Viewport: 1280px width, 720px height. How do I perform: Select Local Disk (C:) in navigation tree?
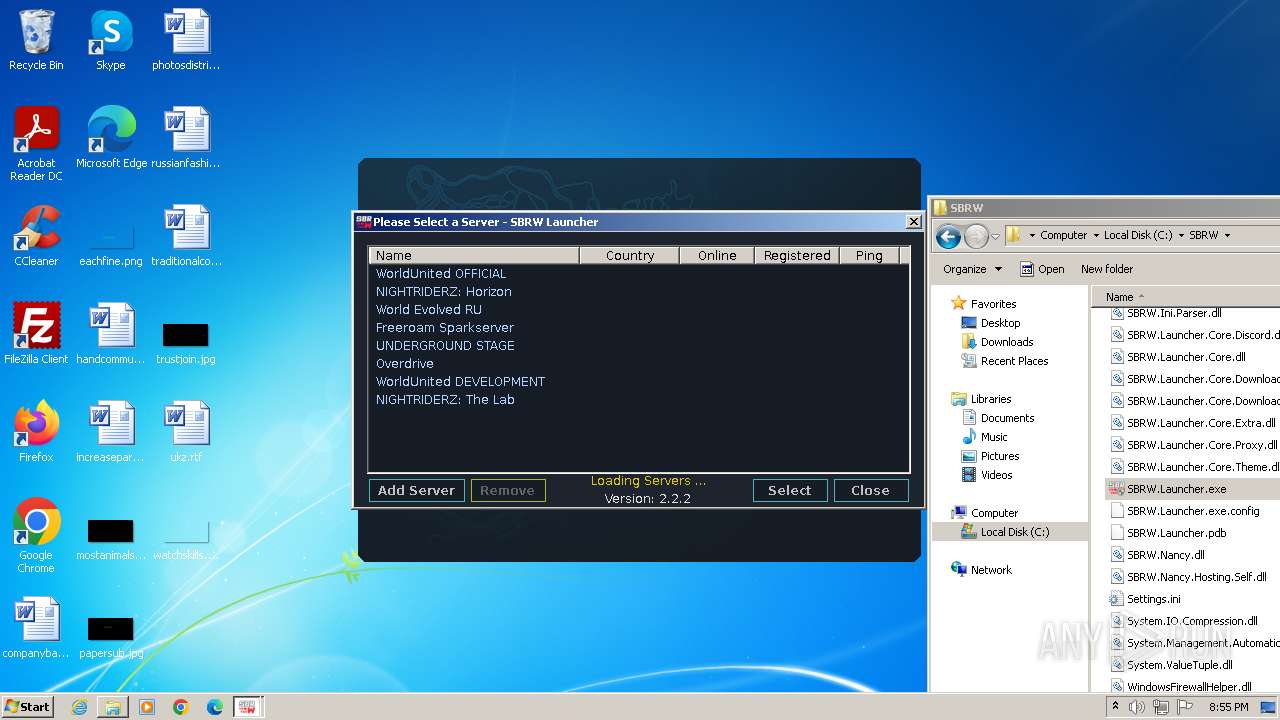tap(1004, 532)
